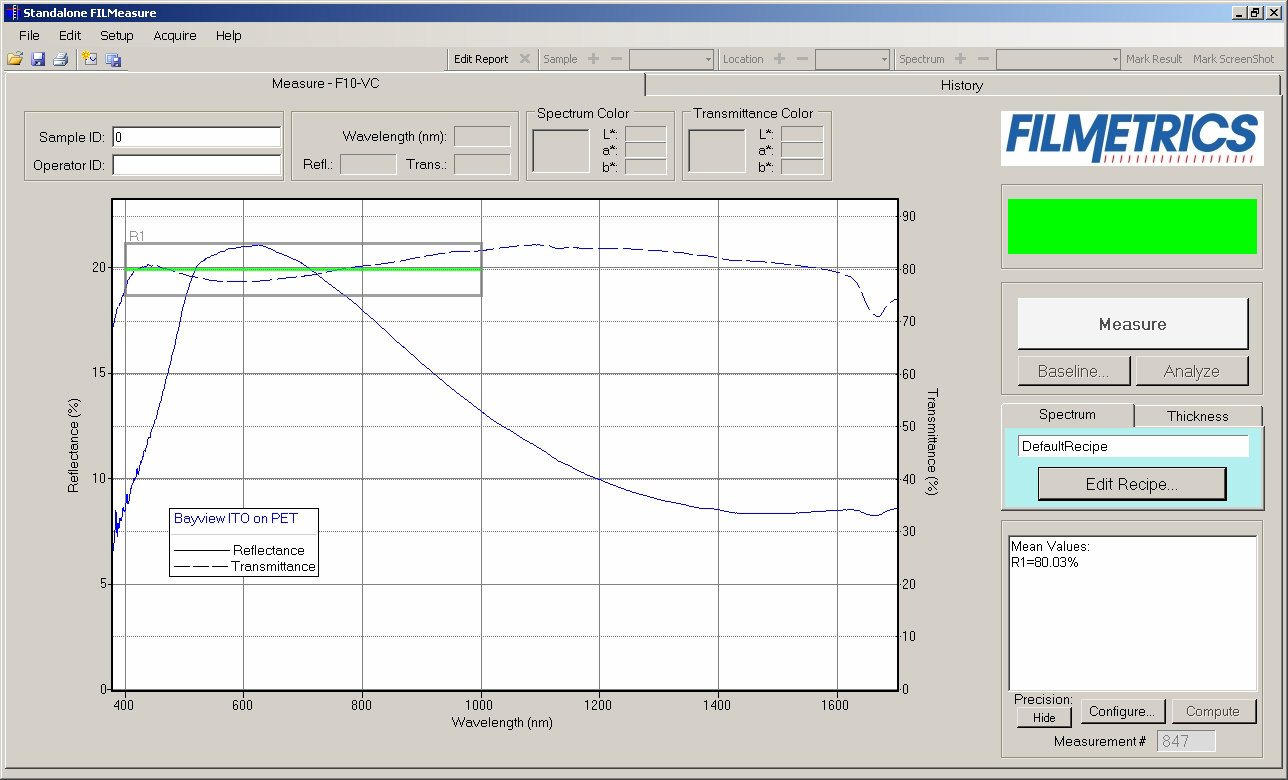Remove a Sample with the minus icon

[616, 59]
